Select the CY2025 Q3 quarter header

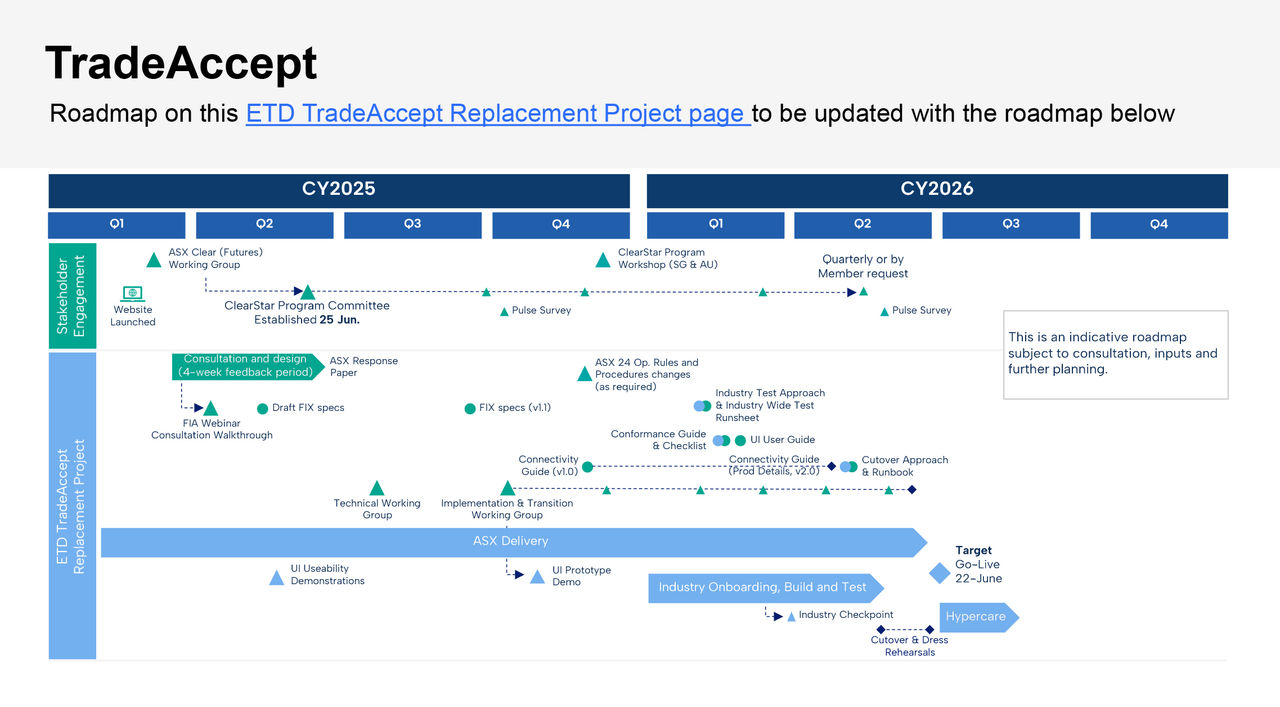coord(413,225)
